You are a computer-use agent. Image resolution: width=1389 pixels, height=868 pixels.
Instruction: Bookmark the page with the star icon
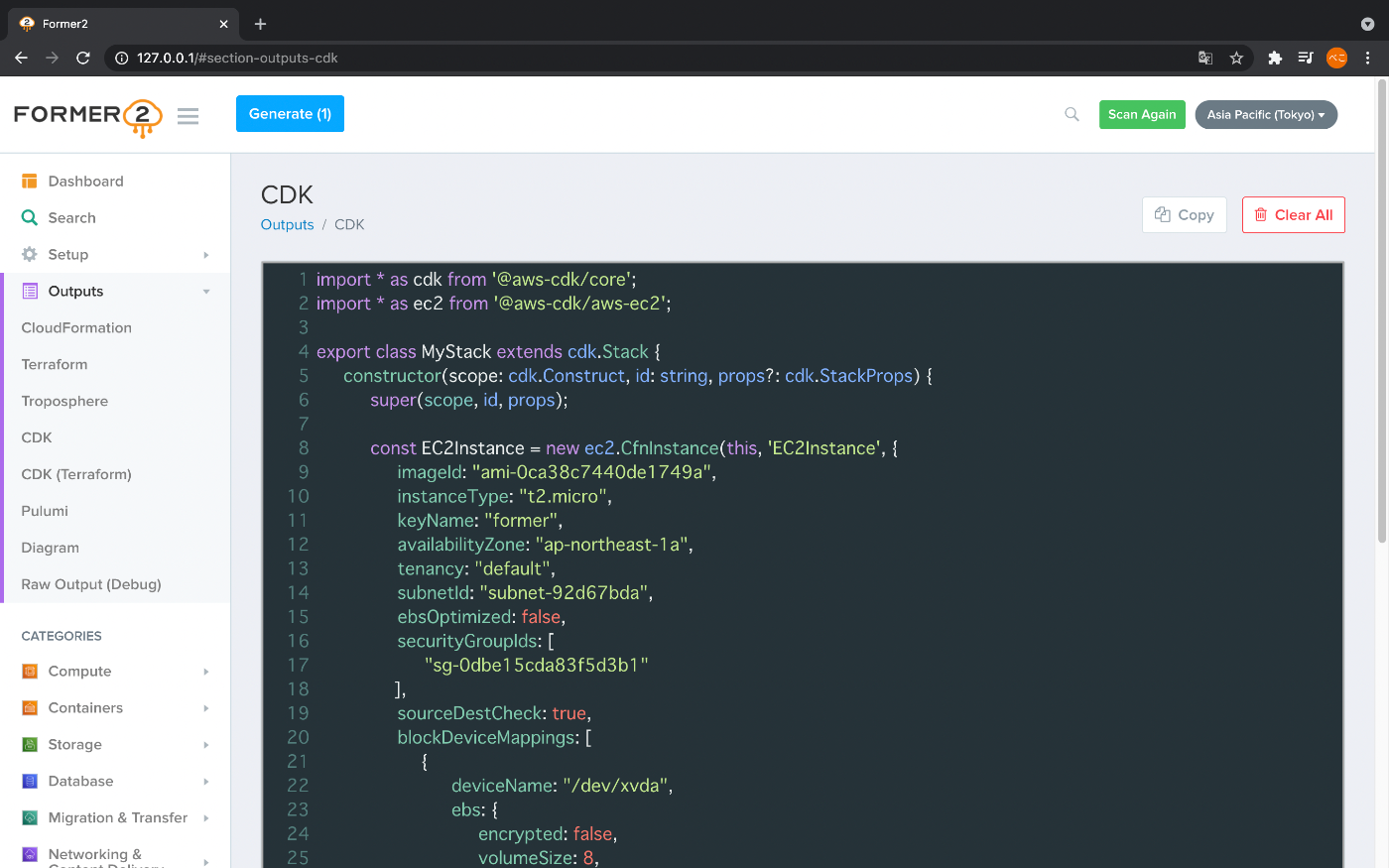pos(1236,58)
